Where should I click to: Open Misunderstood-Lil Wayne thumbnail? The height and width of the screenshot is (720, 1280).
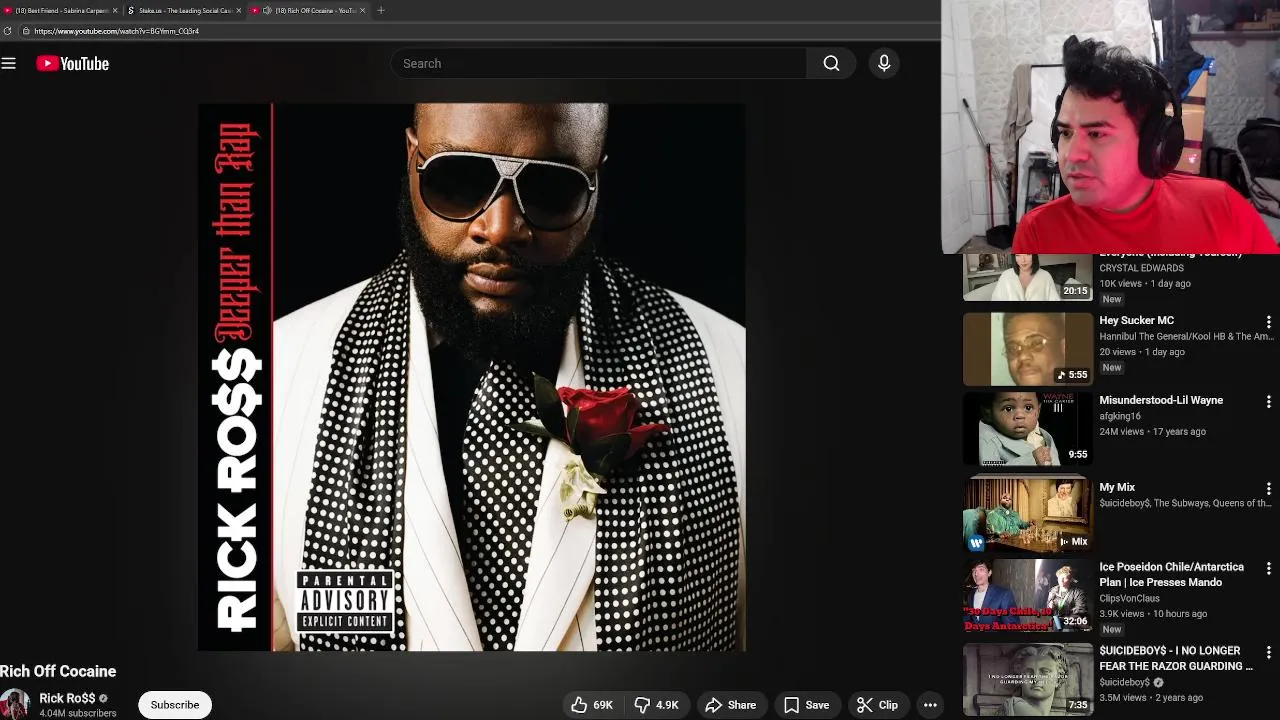point(1028,429)
